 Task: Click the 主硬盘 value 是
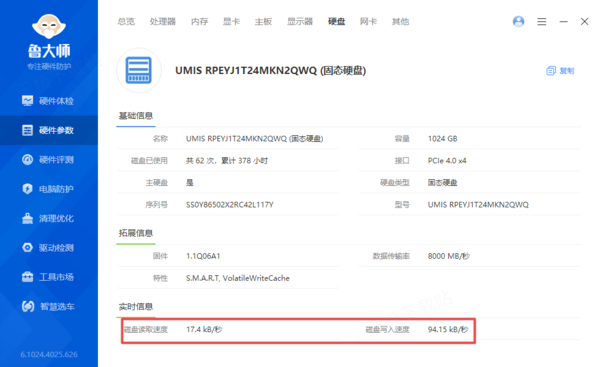pos(189,183)
